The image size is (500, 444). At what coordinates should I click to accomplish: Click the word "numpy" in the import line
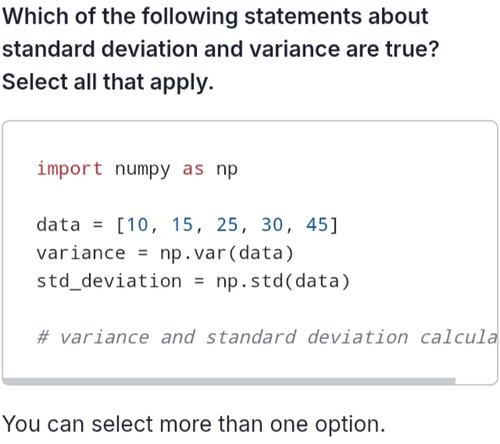click(x=142, y=170)
